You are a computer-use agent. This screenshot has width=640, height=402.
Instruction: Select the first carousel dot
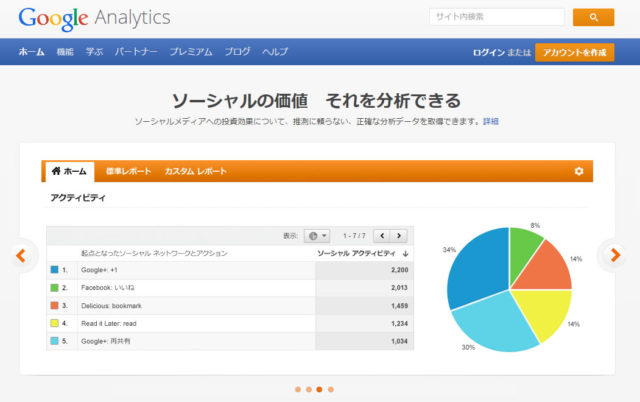tap(298, 389)
